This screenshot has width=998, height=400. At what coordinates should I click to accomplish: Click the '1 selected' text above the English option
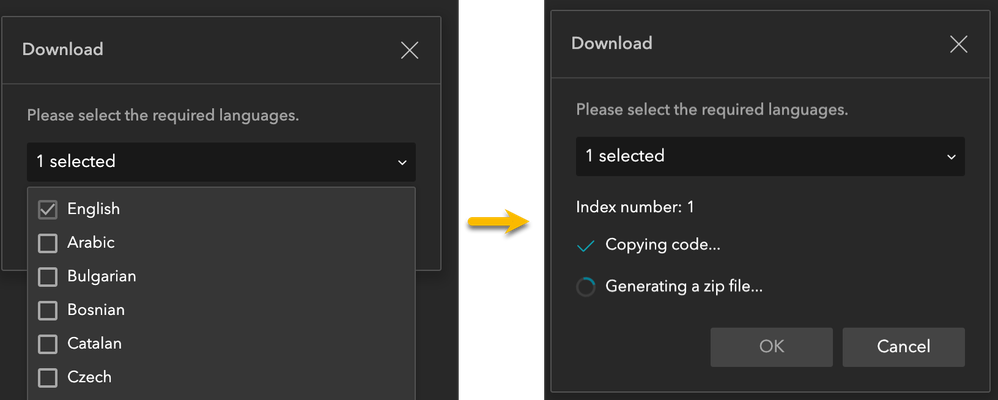(76, 161)
